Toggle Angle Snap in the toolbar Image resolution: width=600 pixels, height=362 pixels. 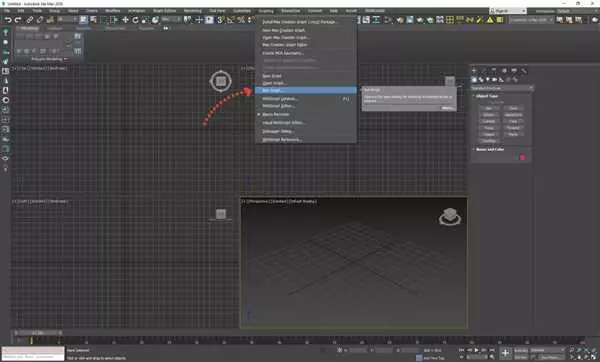[230, 20]
